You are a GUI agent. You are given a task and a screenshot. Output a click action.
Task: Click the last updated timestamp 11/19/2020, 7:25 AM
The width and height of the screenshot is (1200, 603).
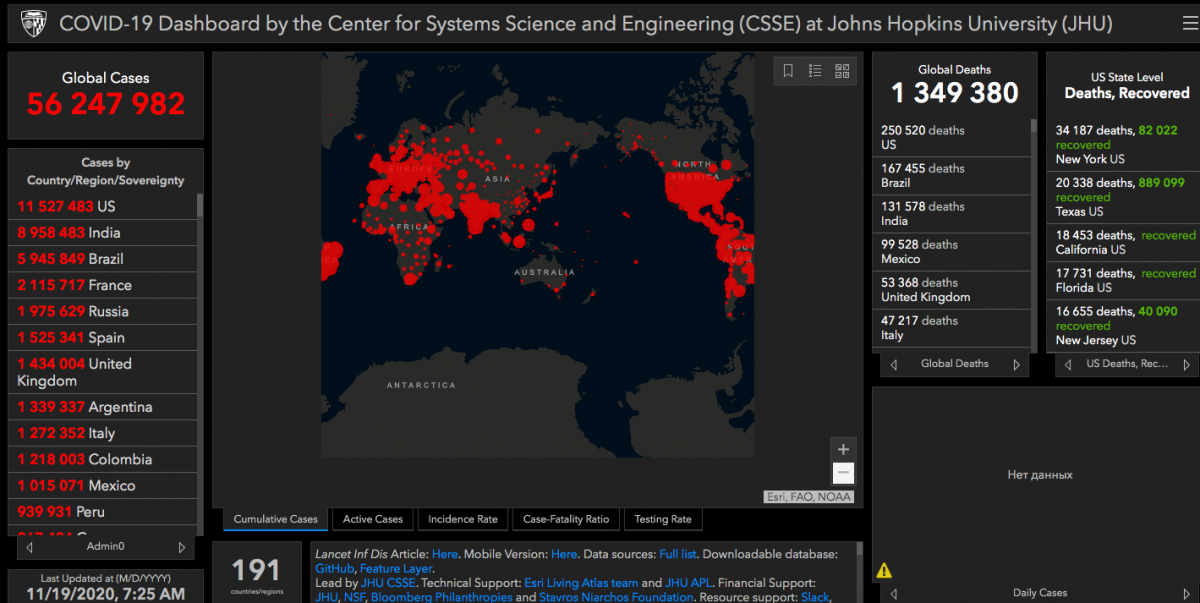(105, 594)
